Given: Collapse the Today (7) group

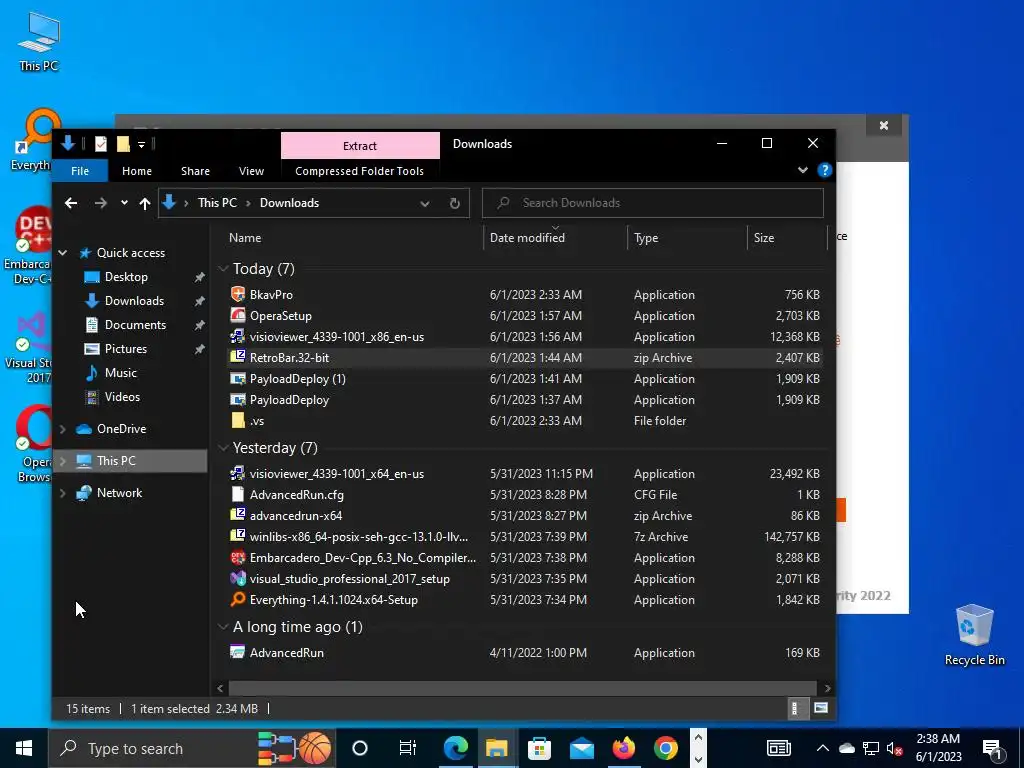Looking at the screenshot, I should [223, 269].
